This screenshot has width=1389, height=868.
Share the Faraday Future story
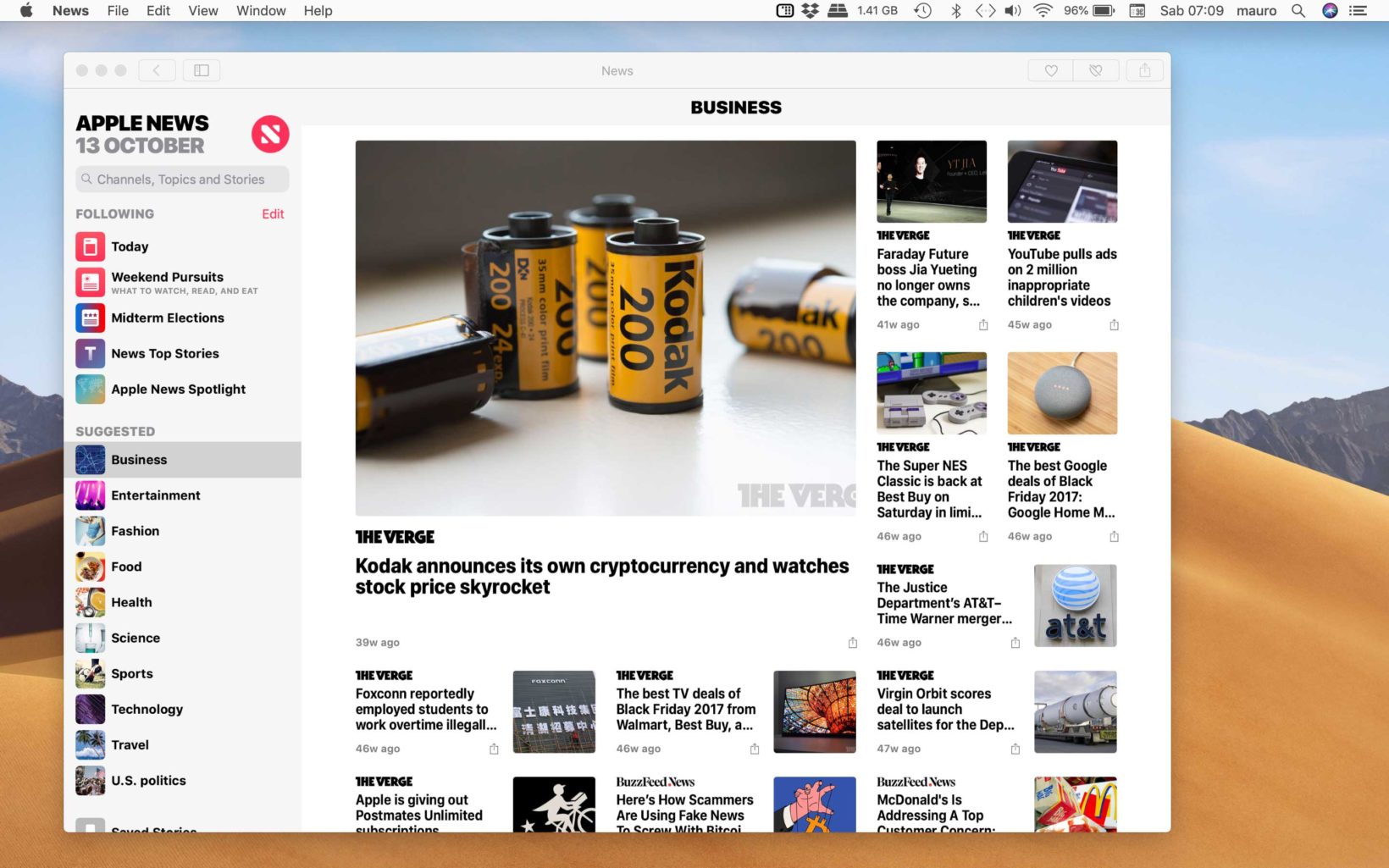point(983,325)
